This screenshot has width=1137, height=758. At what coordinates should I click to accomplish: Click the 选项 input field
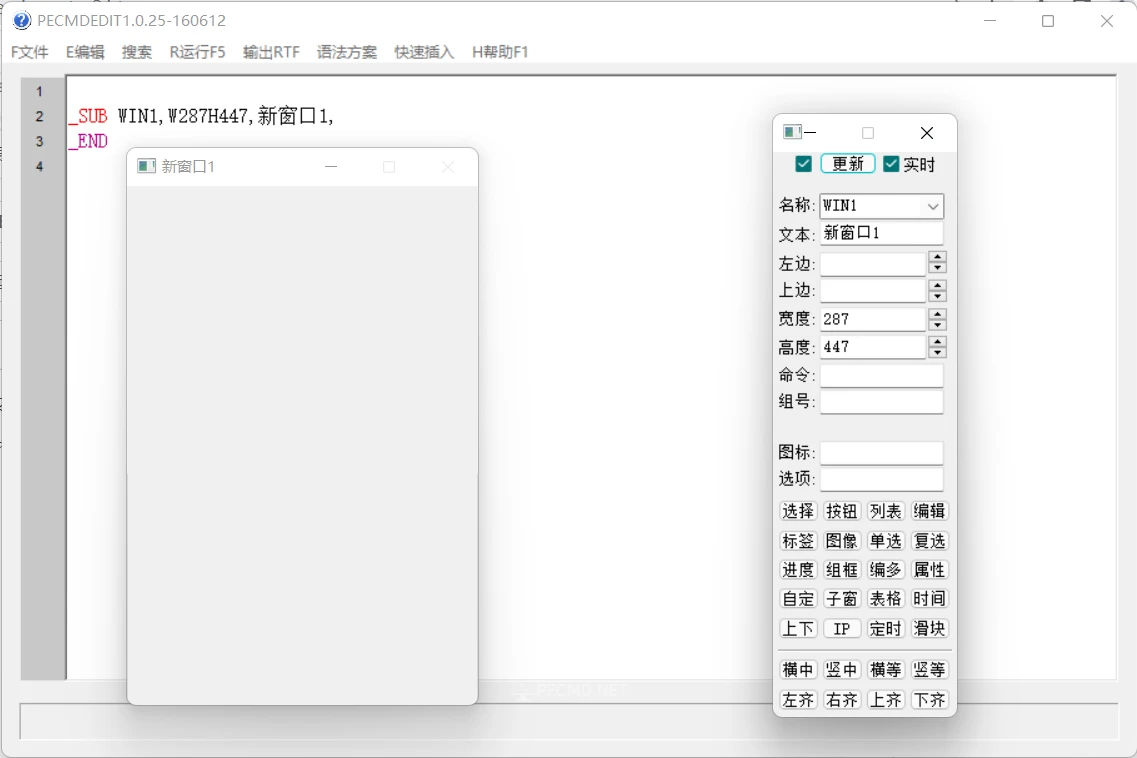tap(881, 479)
